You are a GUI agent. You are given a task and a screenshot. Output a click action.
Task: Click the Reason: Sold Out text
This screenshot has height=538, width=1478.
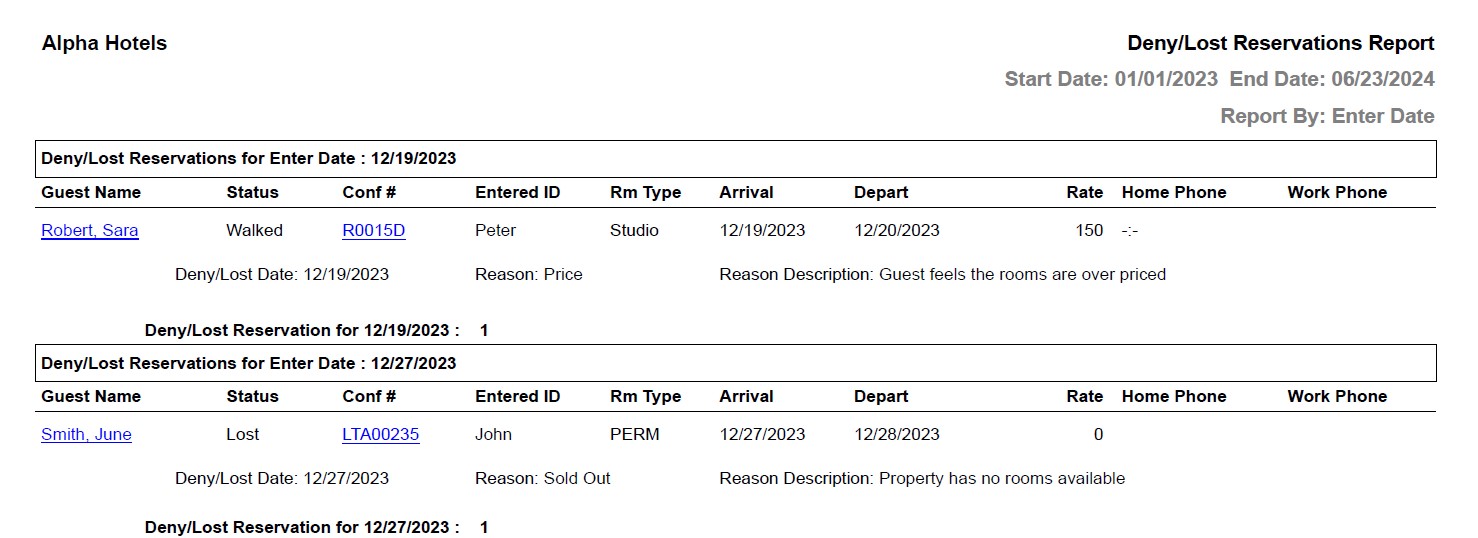pos(542,479)
